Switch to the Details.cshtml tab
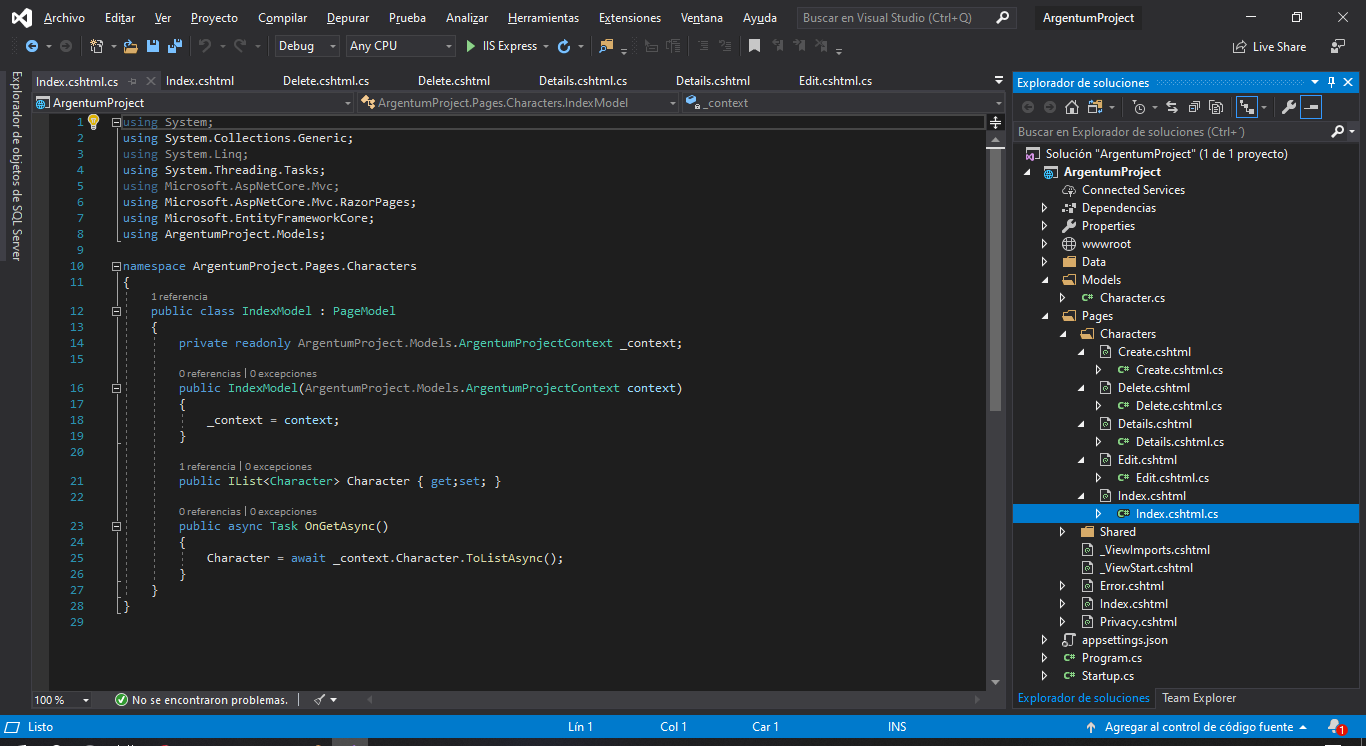The width and height of the screenshot is (1366, 746). point(713,80)
